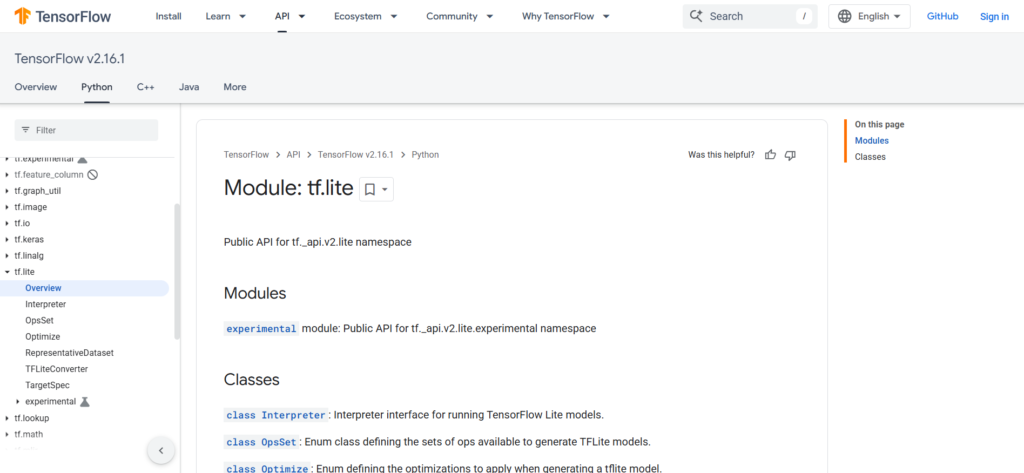This screenshot has width=1024, height=473.
Task: Select Optimize in the sidebar
Action: coord(42,336)
